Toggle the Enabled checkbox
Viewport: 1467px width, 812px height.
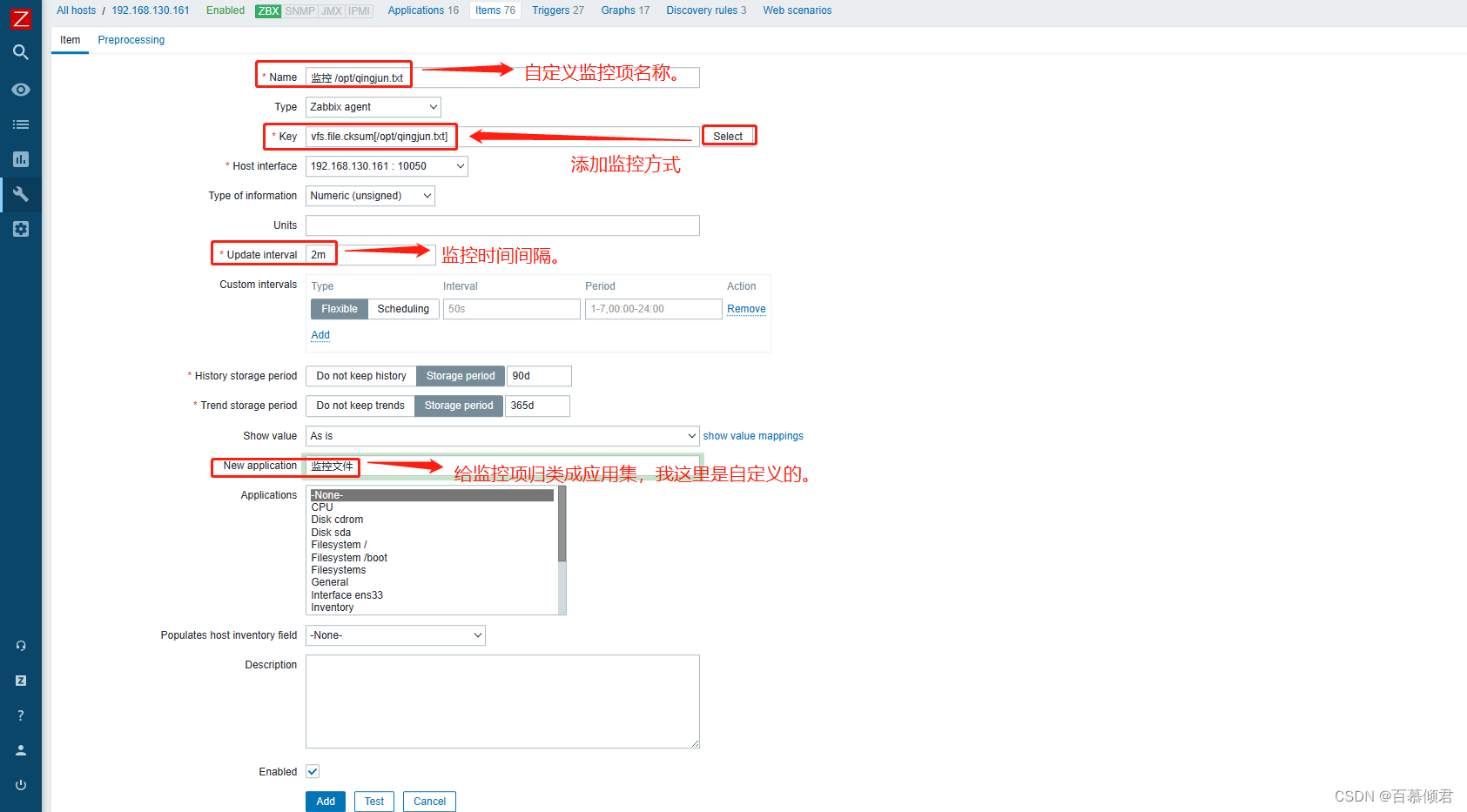(x=313, y=771)
